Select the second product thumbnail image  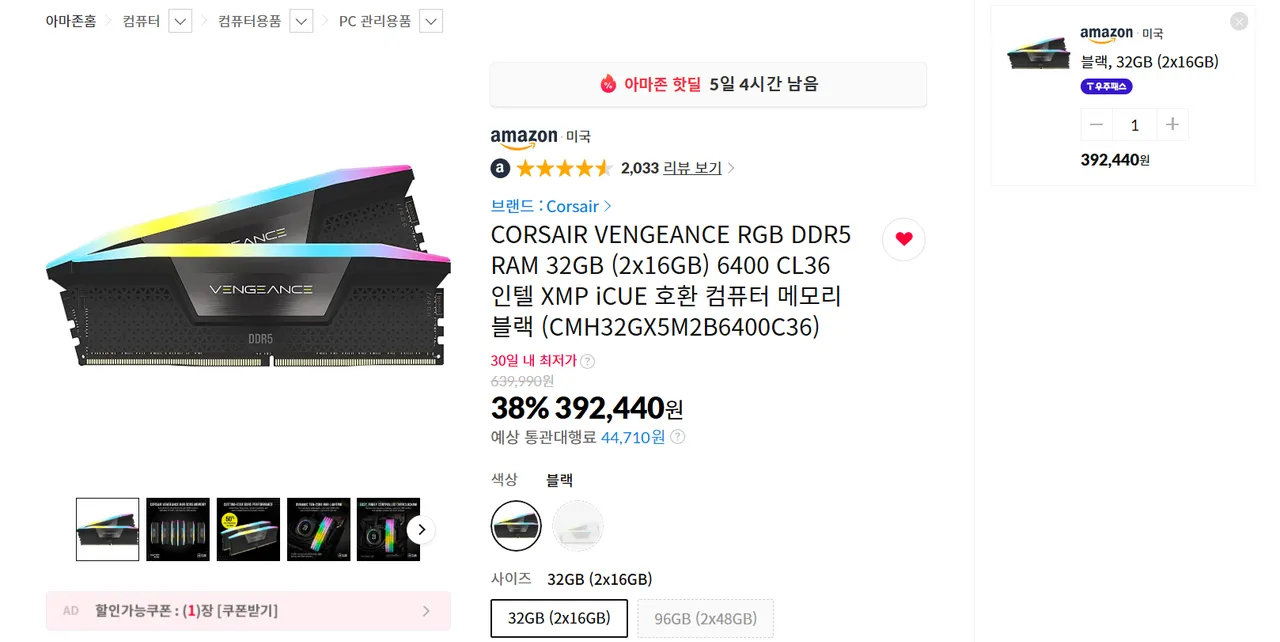[178, 529]
